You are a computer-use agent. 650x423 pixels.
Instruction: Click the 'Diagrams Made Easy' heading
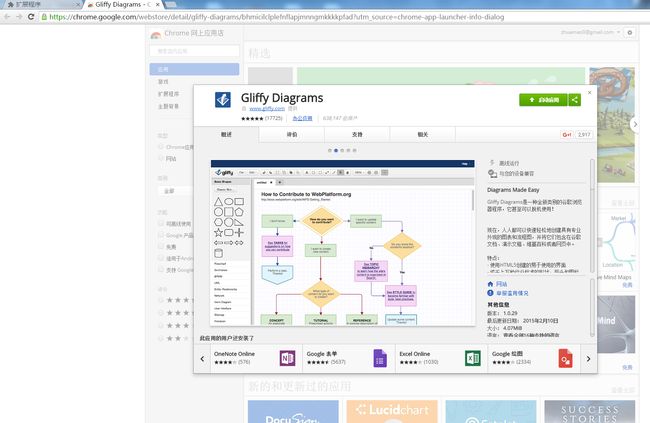point(513,190)
